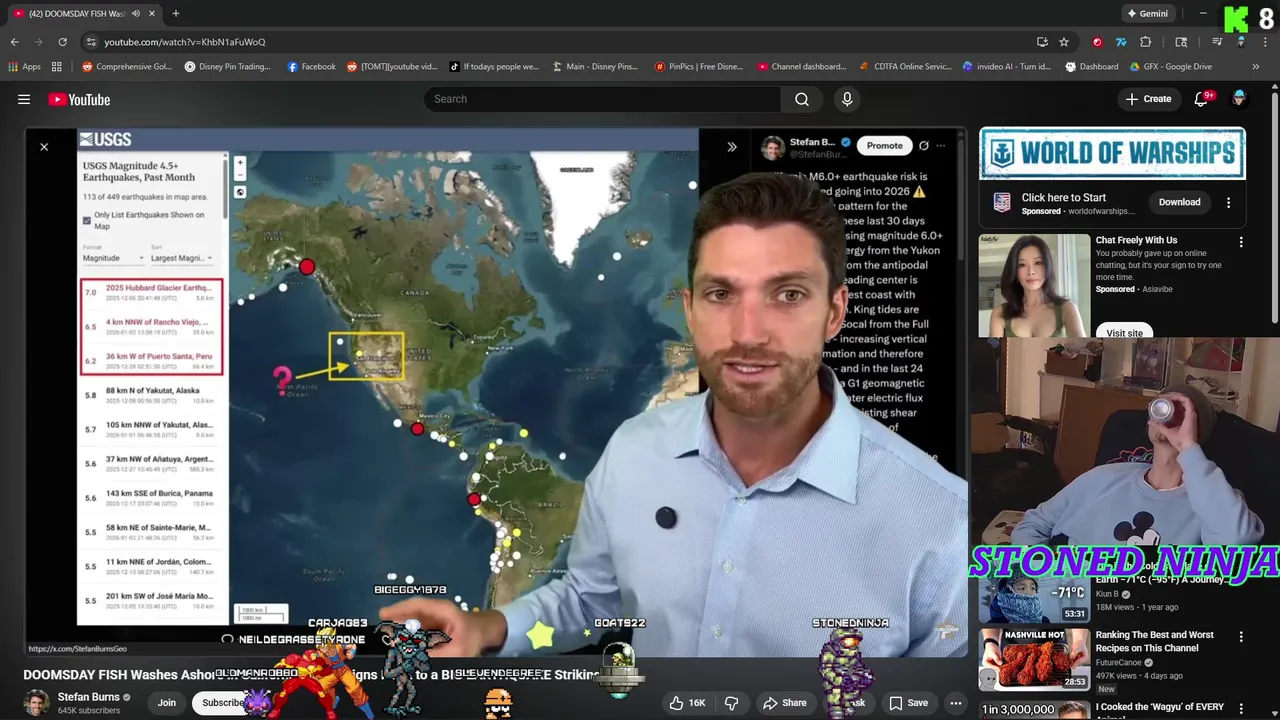The width and height of the screenshot is (1280, 720).
Task: Open options menu for Chat Freely With Us ad
Action: [1241, 242]
